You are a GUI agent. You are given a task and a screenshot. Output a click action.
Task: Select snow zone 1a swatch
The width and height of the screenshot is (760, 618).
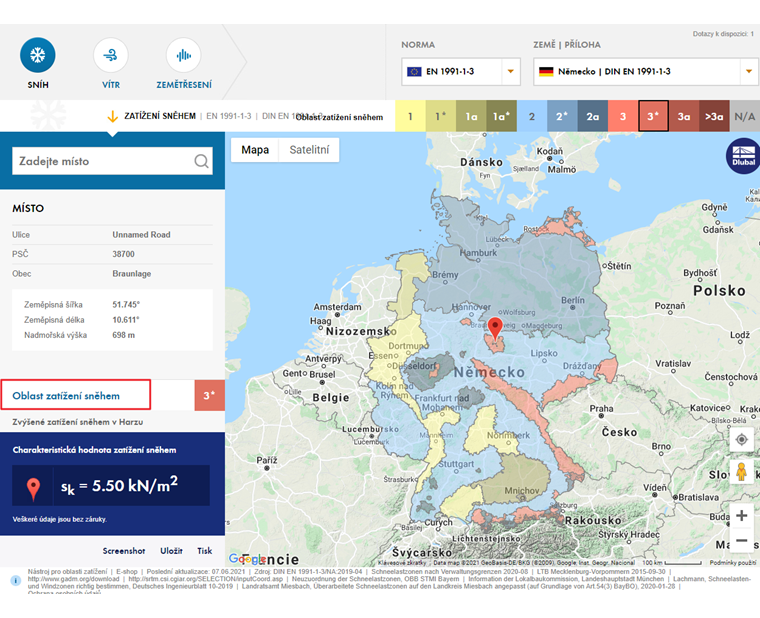pyautogui.click(x=471, y=116)
